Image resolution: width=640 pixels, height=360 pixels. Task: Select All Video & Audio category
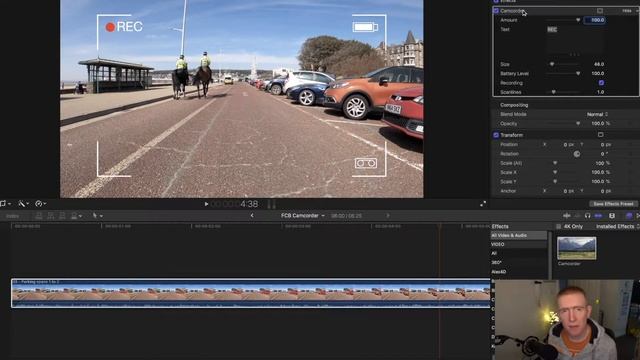[518, 236]
